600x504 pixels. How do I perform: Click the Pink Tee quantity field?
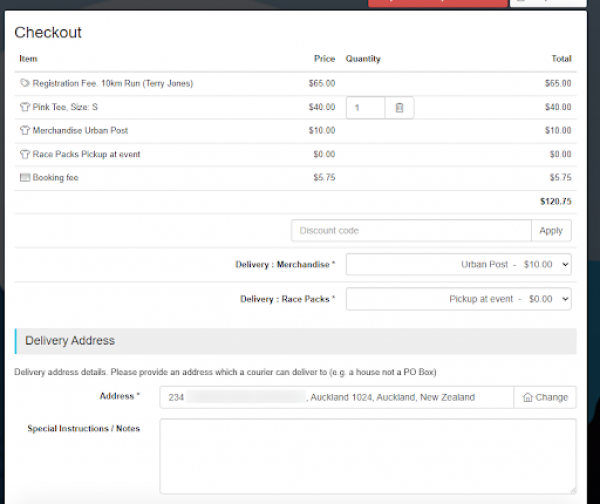click(365, 107)
